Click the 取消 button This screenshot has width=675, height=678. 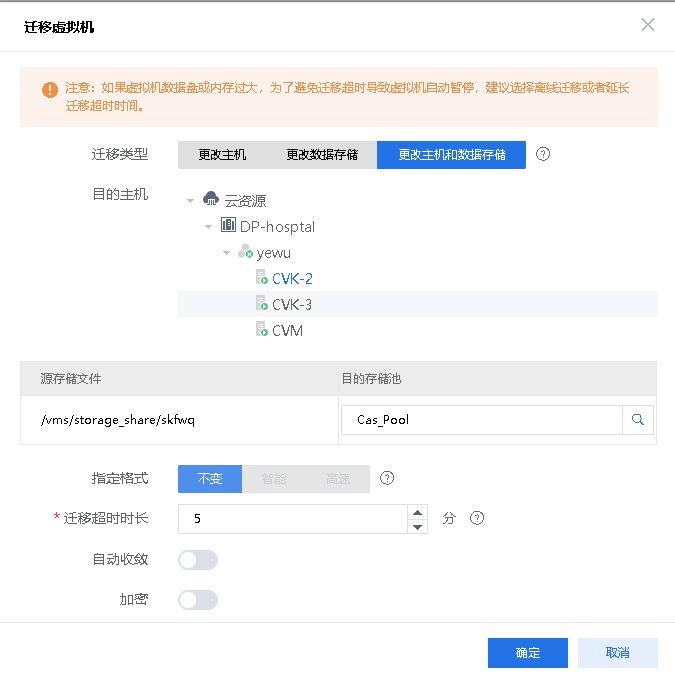pyautogui.click(x=617, y=653)
